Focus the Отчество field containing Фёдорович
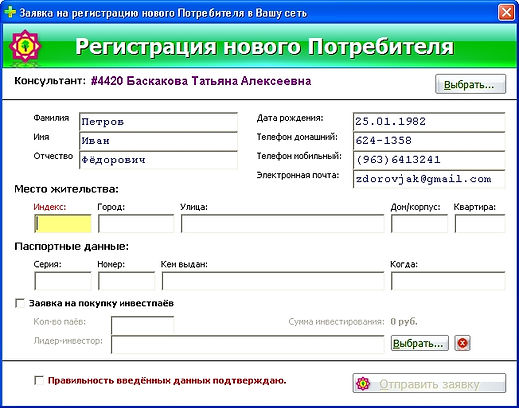 [158, 160]
